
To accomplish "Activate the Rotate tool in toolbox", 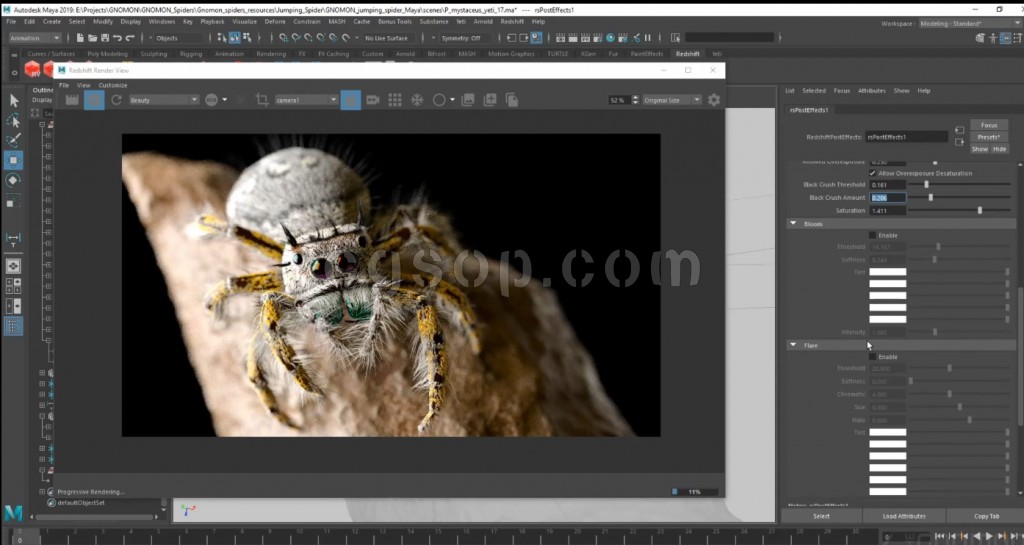I will [x=14, y=181].
